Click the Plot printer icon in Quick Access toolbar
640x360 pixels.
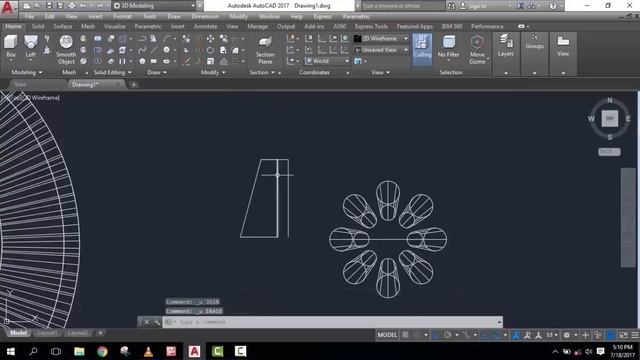pos(72,6)
